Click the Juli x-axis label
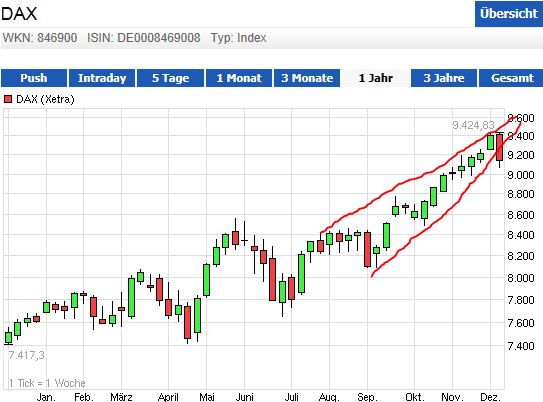Viewport: 543px width, 402px height. point(292,397)
